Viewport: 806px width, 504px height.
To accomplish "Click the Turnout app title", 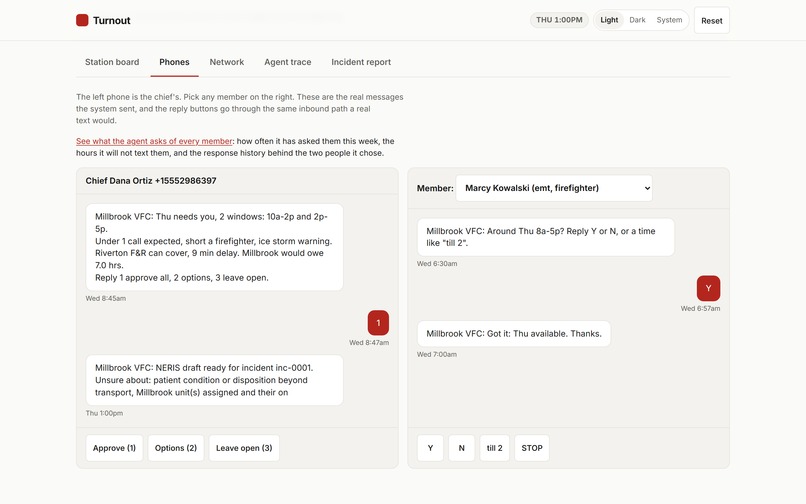I will tap(112, 21).
